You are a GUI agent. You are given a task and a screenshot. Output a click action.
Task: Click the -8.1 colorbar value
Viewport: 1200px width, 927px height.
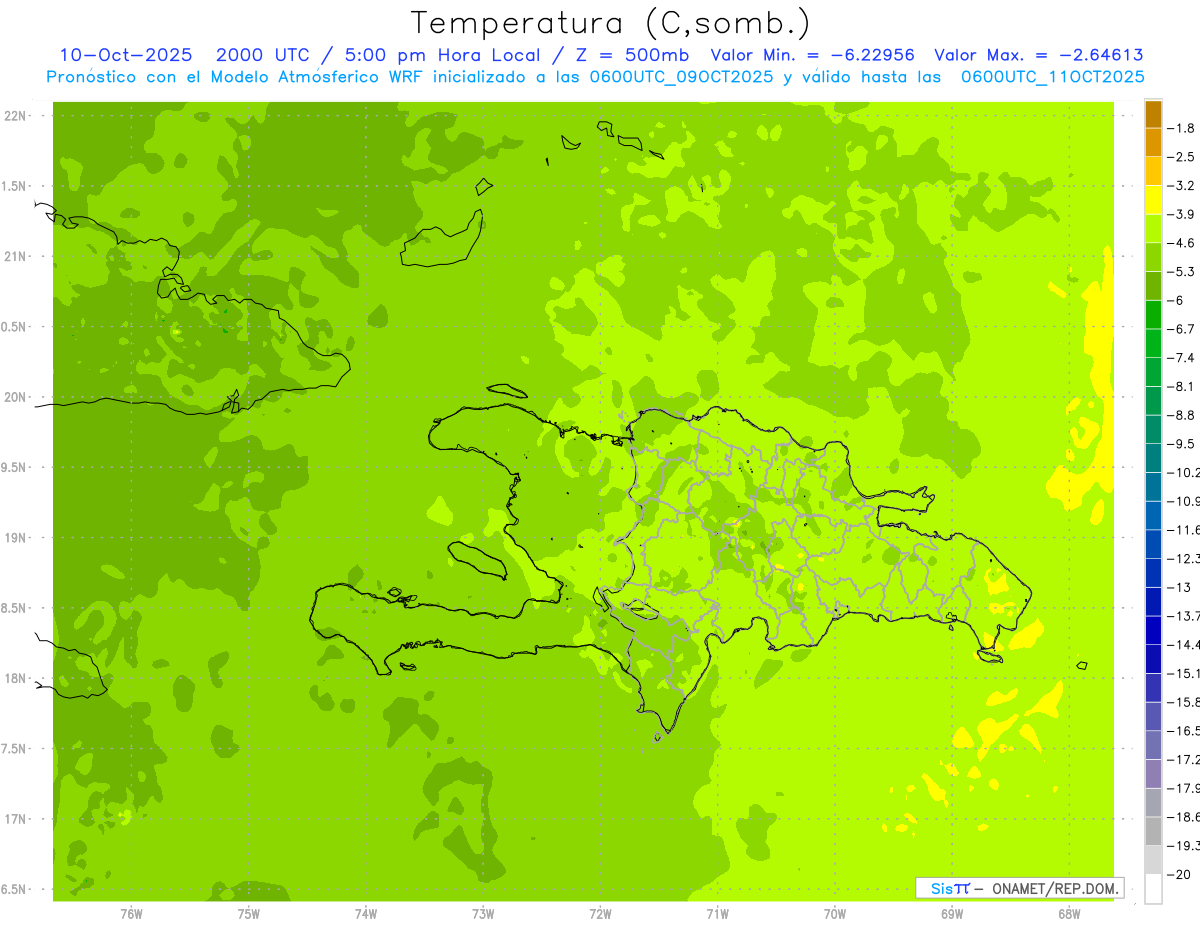tap(1180, 386)
